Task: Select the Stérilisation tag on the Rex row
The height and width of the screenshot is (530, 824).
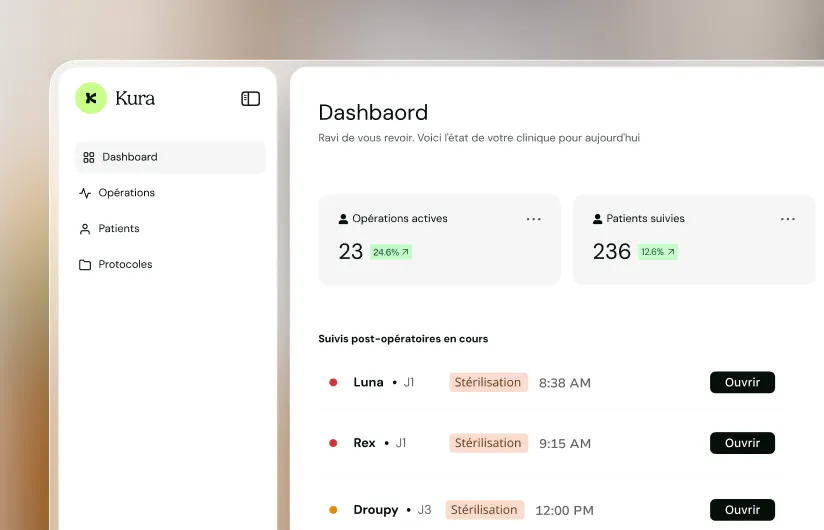Action: coord(488,443)
